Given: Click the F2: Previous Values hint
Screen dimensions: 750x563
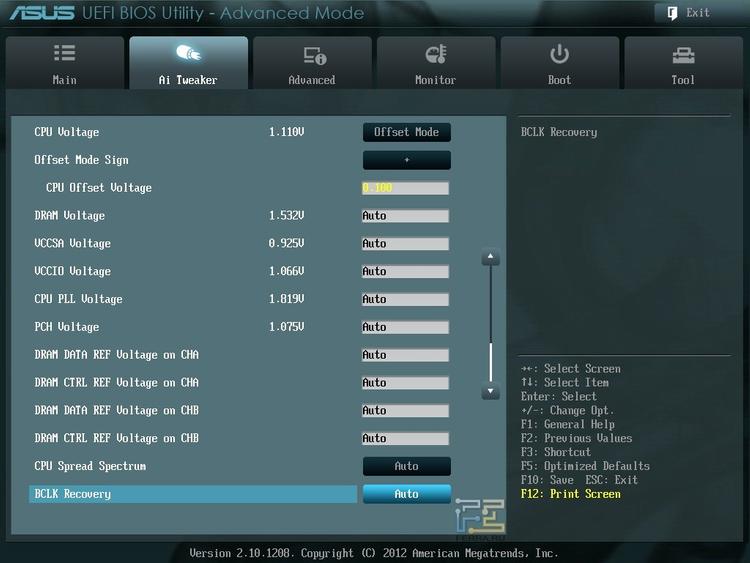Looking at the screenshot, I should click(576, 438).
